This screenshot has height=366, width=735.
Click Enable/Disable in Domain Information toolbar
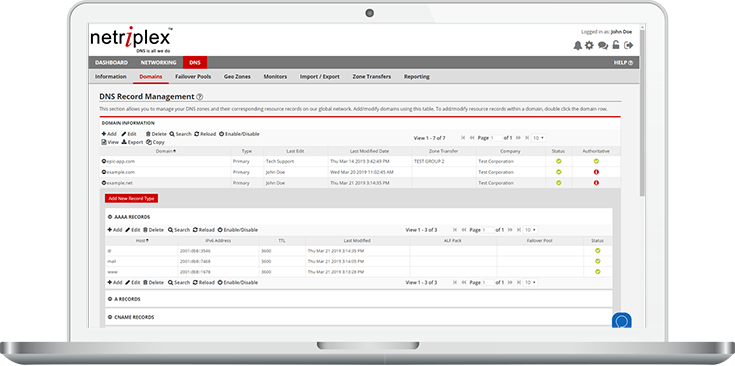click(239, 134)
